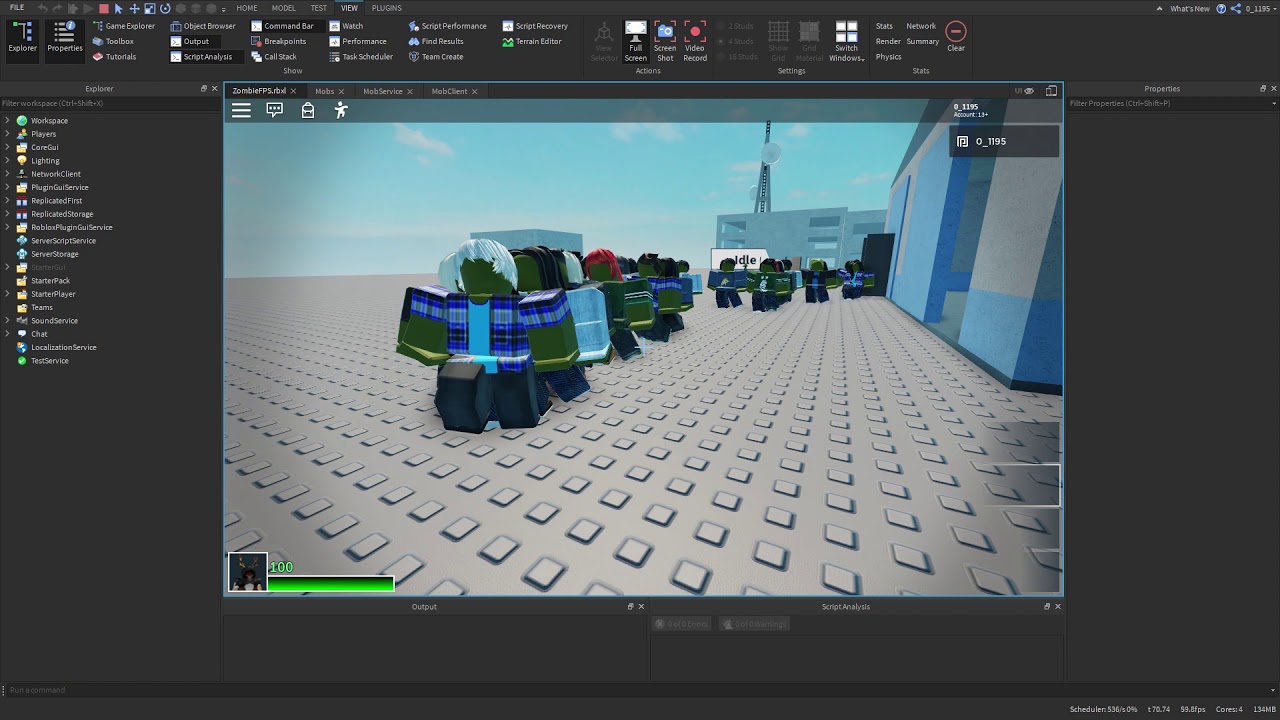Select the Move tool in quick access bar
Image resolution: width=1280 pixels, height=720 pixels.
tap(134, 8)
